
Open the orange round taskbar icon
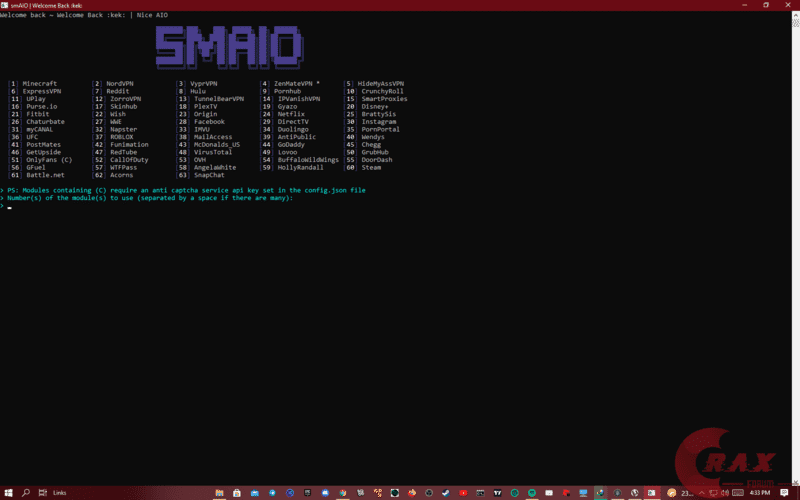tap(671, 493)
